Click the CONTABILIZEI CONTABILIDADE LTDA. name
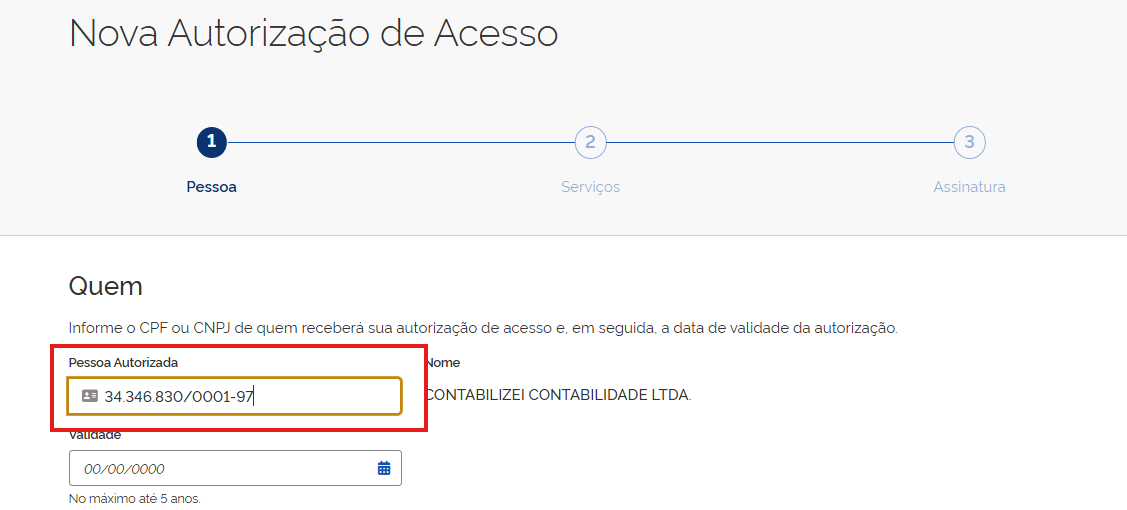This screenshot has height=510, width=1127. [x=558, y=395]
